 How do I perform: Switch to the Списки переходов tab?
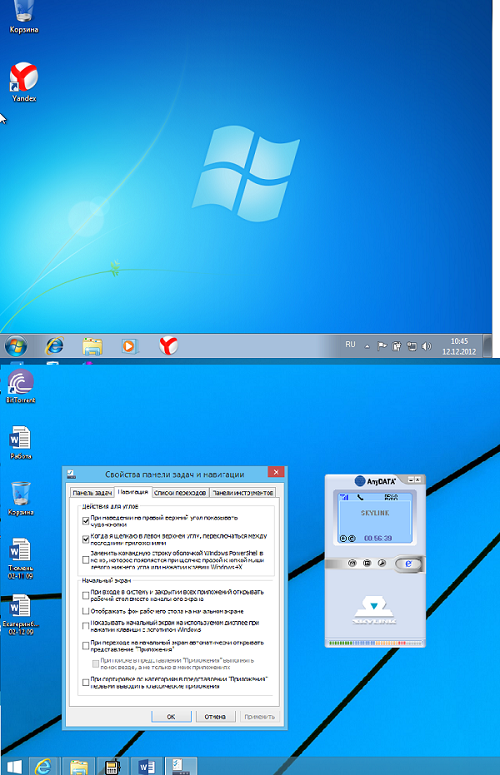click(x=180, y=493)
